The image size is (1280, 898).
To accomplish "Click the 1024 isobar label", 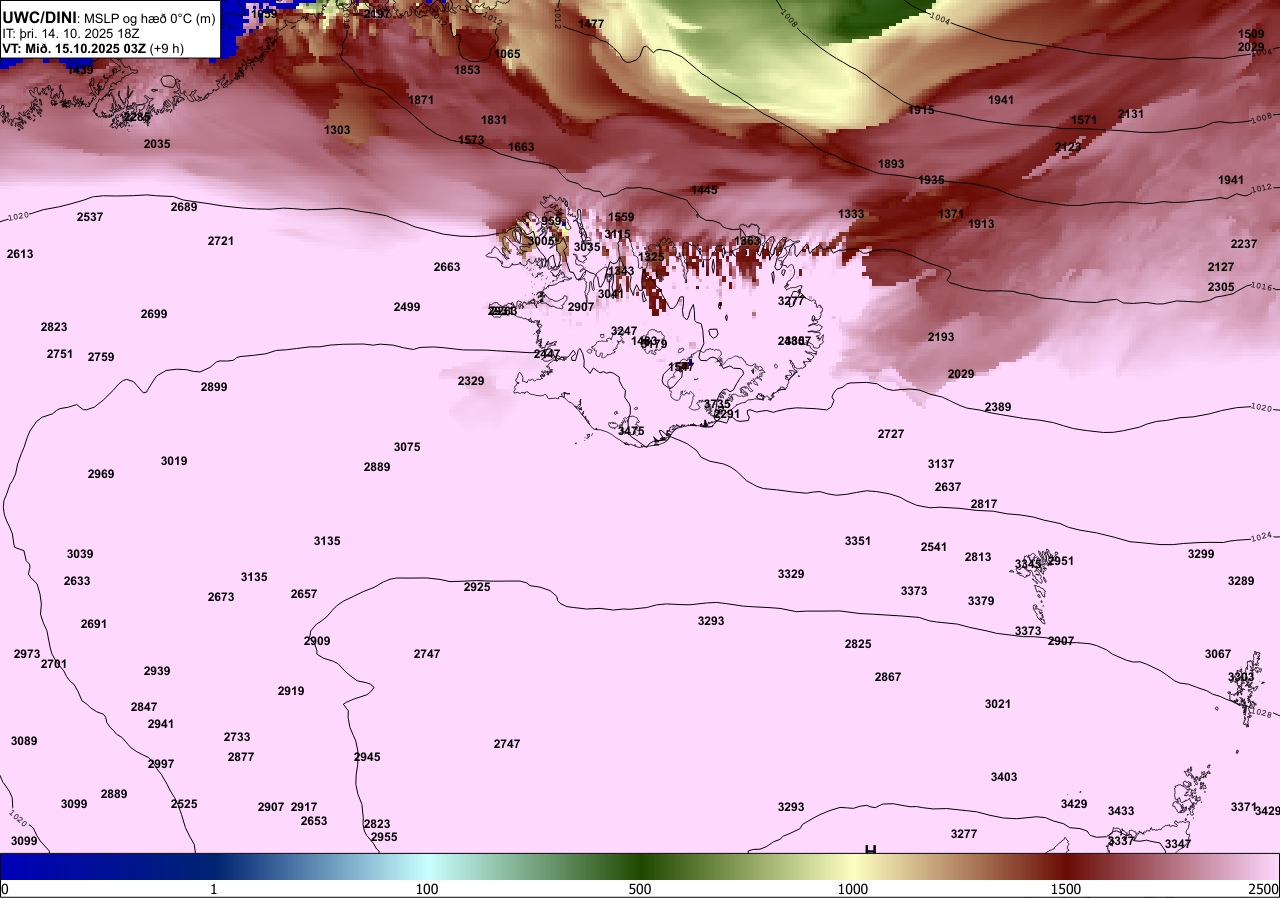I will click(x=1263, y=538).
